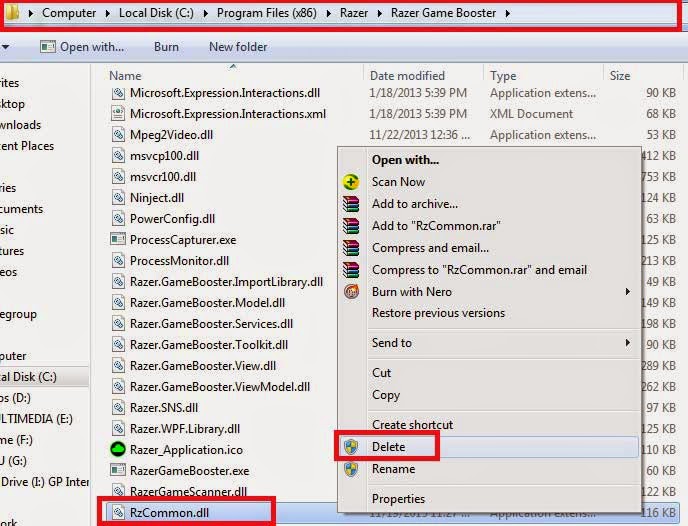Image resolution: width=688 pixels, height=526 pixels.
Task: Click the Open with toolbar icon
Action: 47,47
